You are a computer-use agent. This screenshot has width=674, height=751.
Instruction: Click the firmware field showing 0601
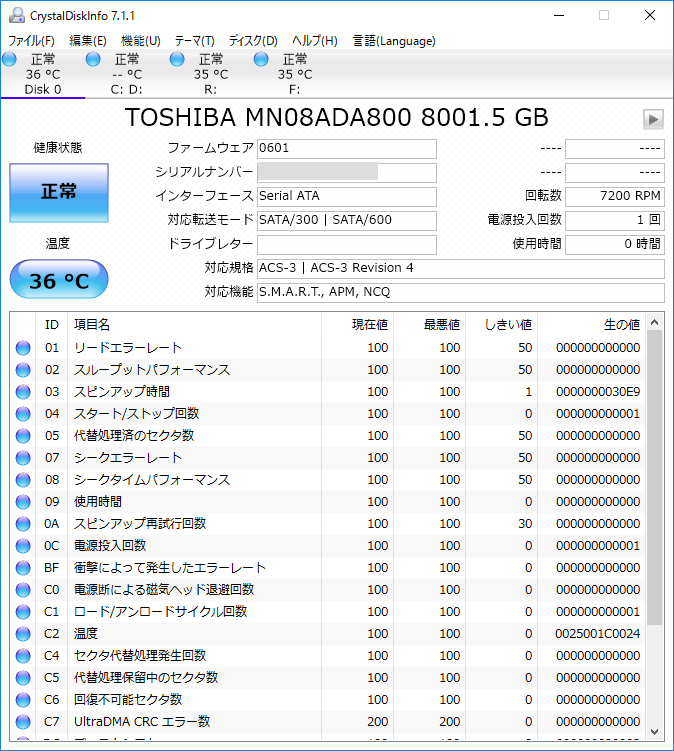(x=347, y=148)
